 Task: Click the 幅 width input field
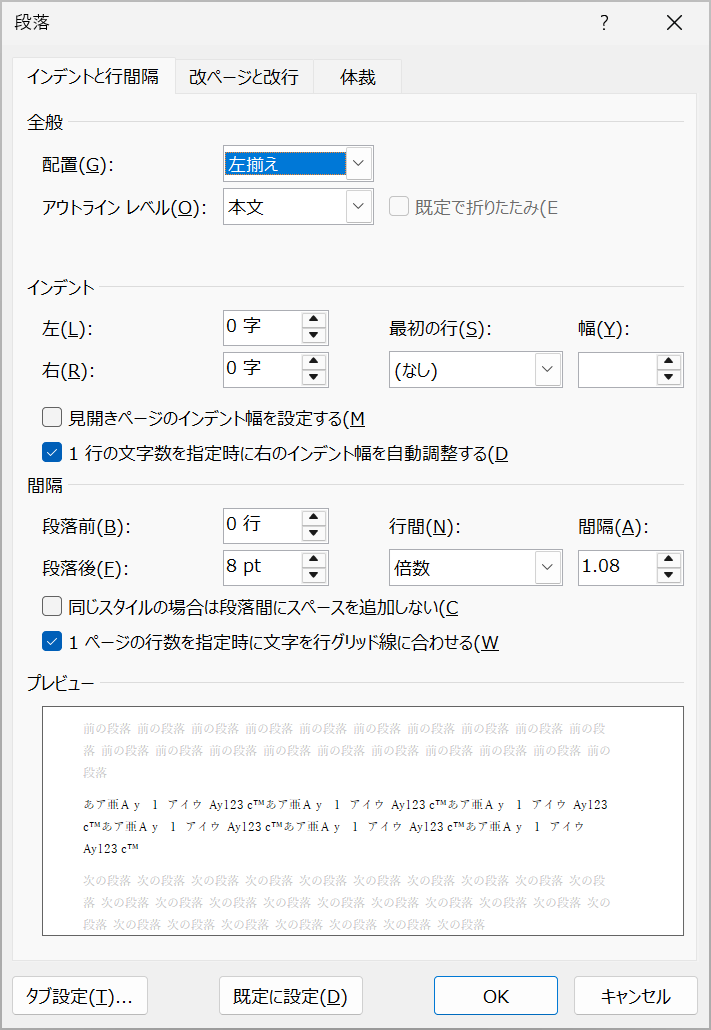[618, 370]
